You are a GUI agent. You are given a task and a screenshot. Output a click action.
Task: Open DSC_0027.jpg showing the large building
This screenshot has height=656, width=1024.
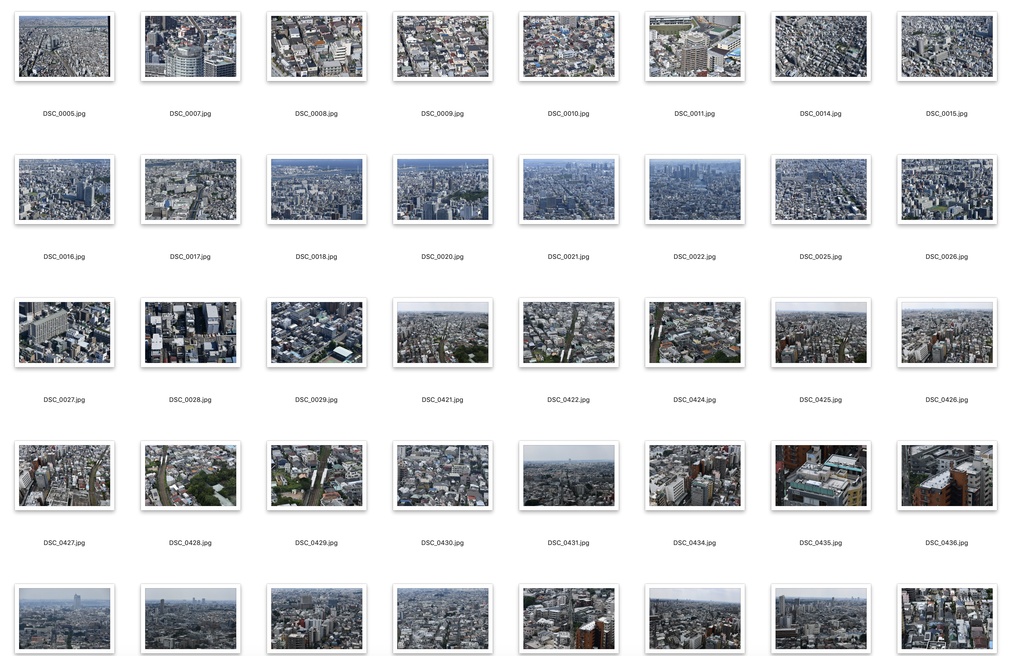pos(64,332)
